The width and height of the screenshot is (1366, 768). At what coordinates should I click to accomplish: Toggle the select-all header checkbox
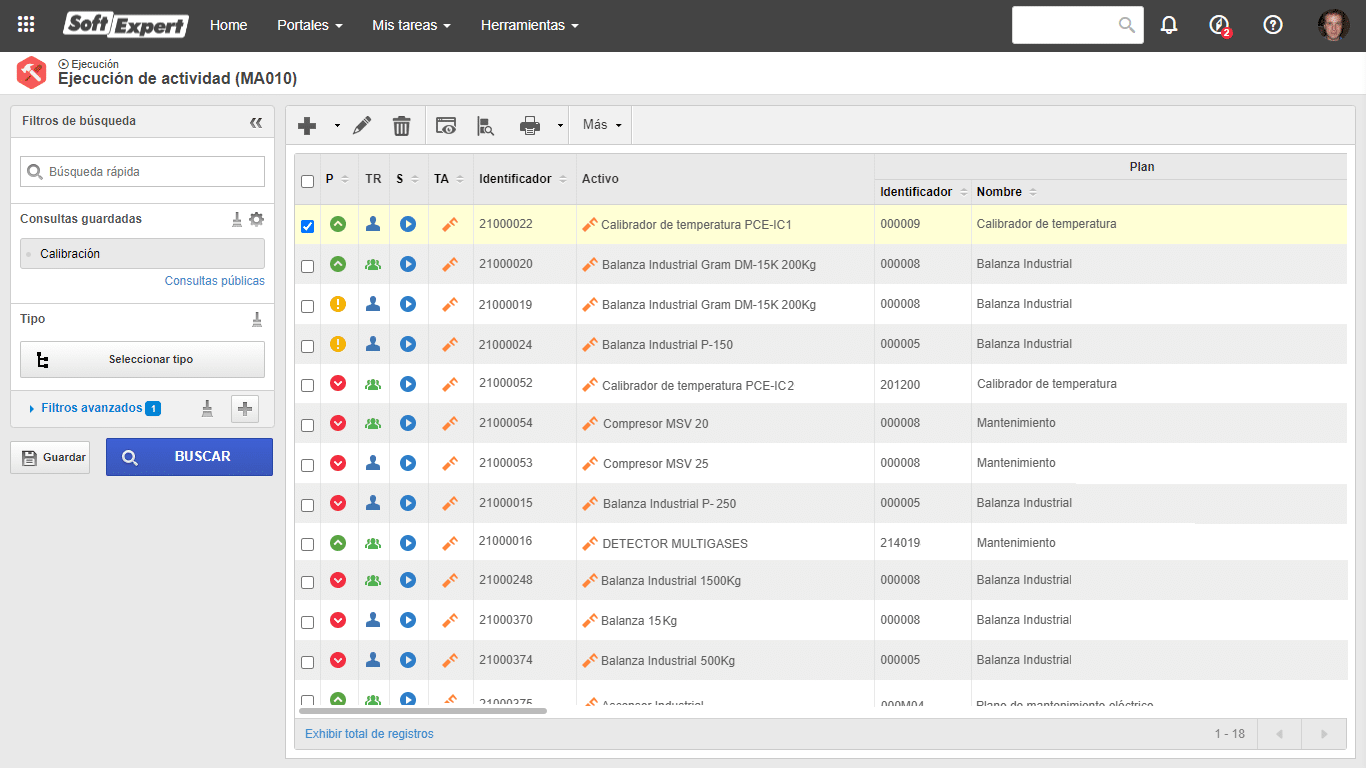click(308, 181)
